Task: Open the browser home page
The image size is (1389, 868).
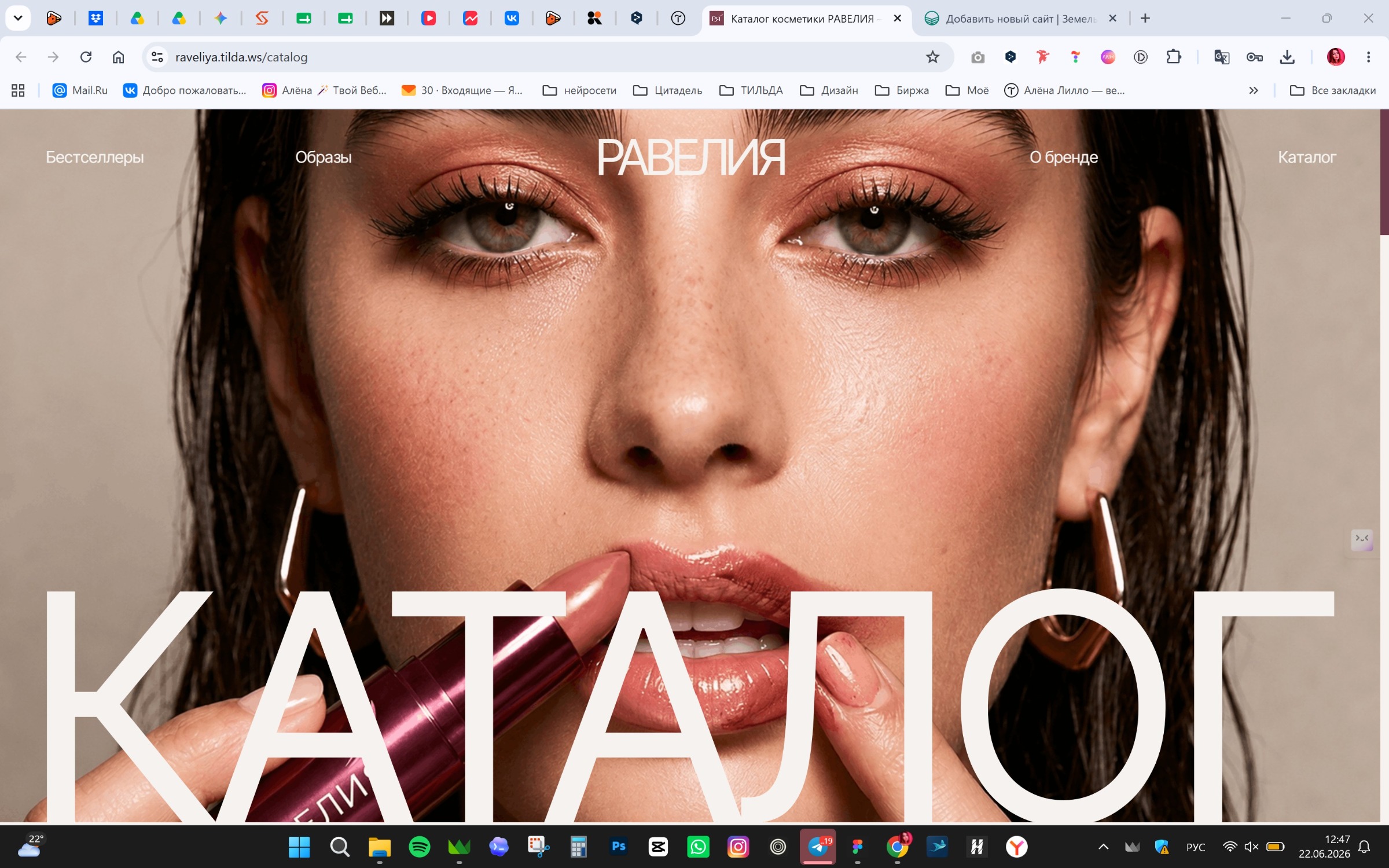Action: [x=118, y=57]
